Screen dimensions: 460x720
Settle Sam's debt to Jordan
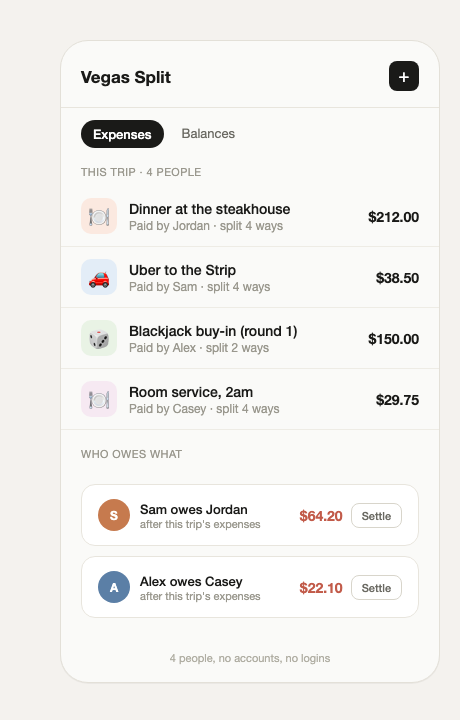(x=376, y=516)
